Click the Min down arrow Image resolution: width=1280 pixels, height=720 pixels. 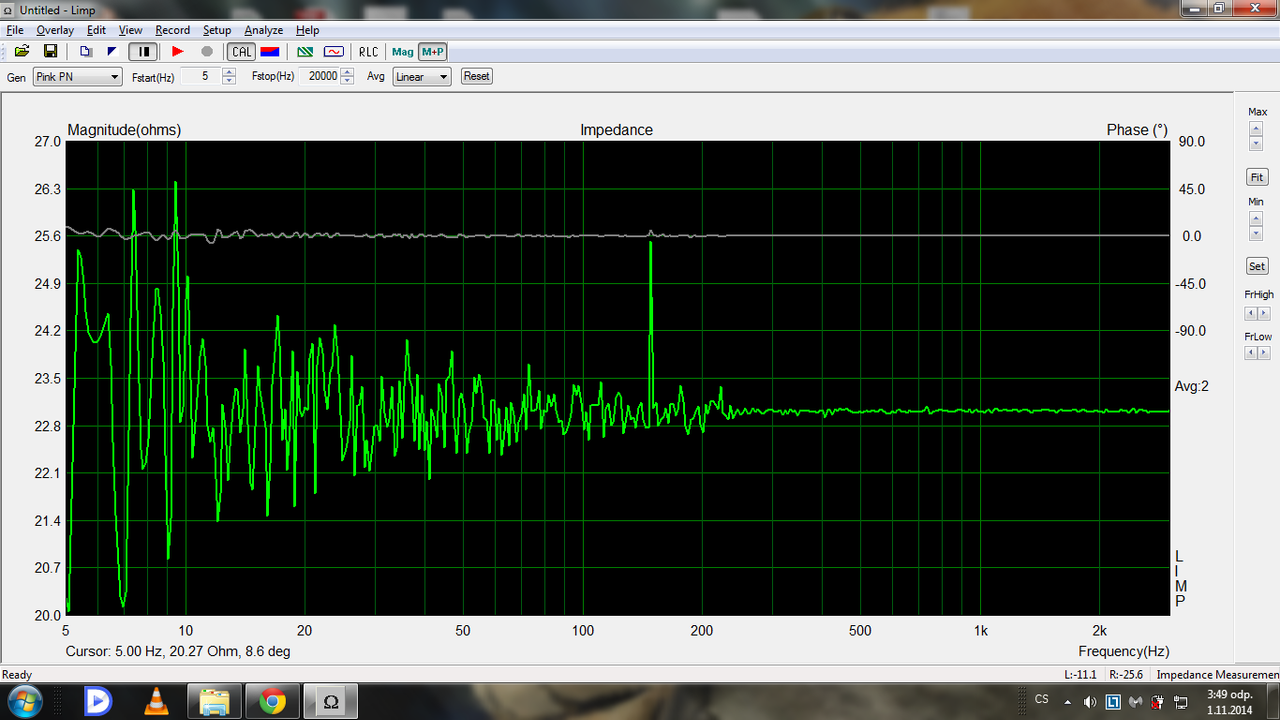tap(1257, 233)
